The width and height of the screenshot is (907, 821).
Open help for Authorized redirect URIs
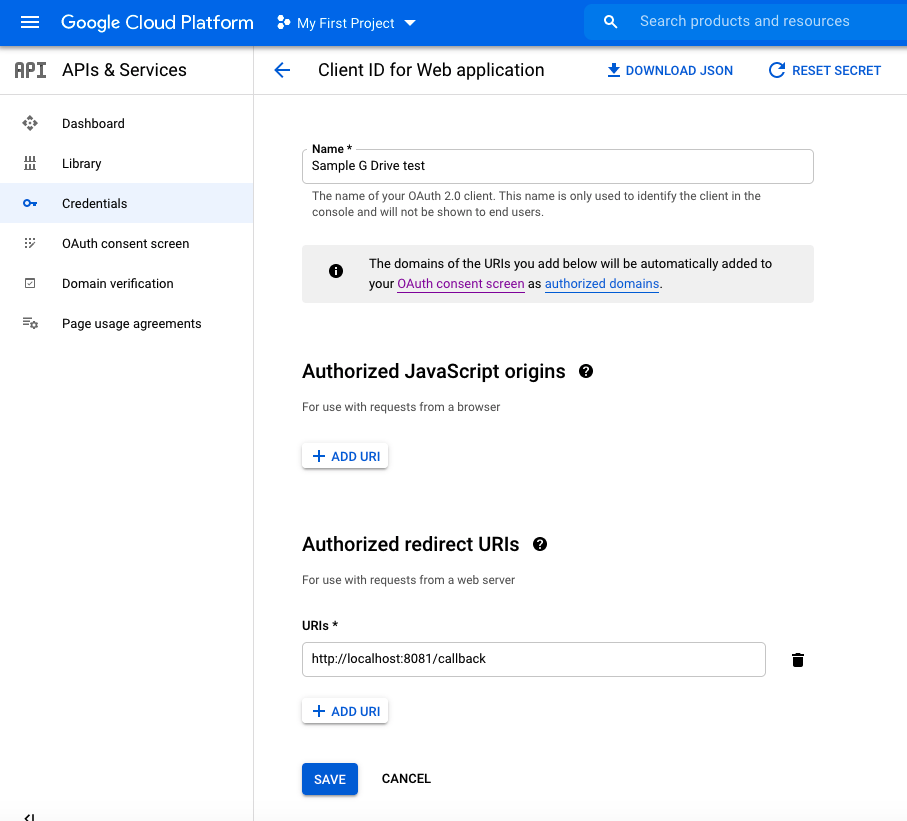click(x=540, y=544)
